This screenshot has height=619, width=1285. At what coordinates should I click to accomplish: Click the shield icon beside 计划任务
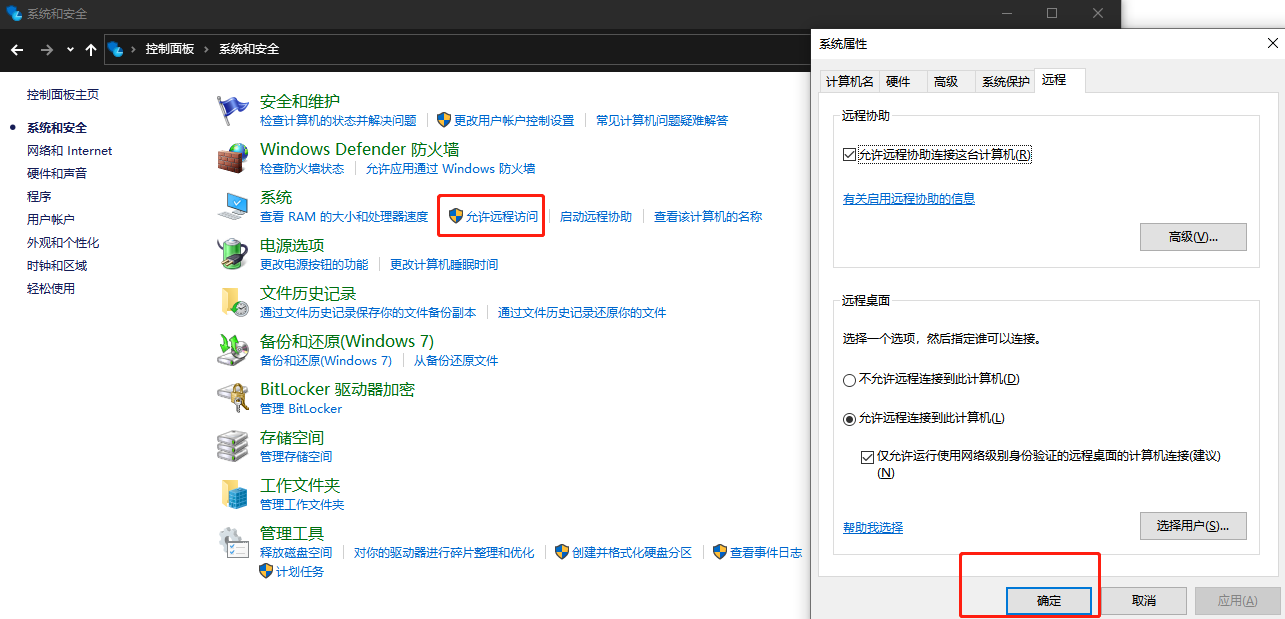pos(266,571)
